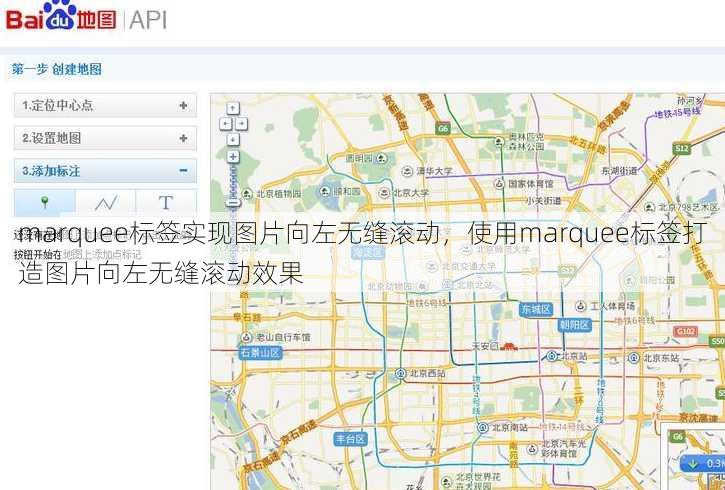
Task: Click the 阜石路 road label
Action: (247, 318)
